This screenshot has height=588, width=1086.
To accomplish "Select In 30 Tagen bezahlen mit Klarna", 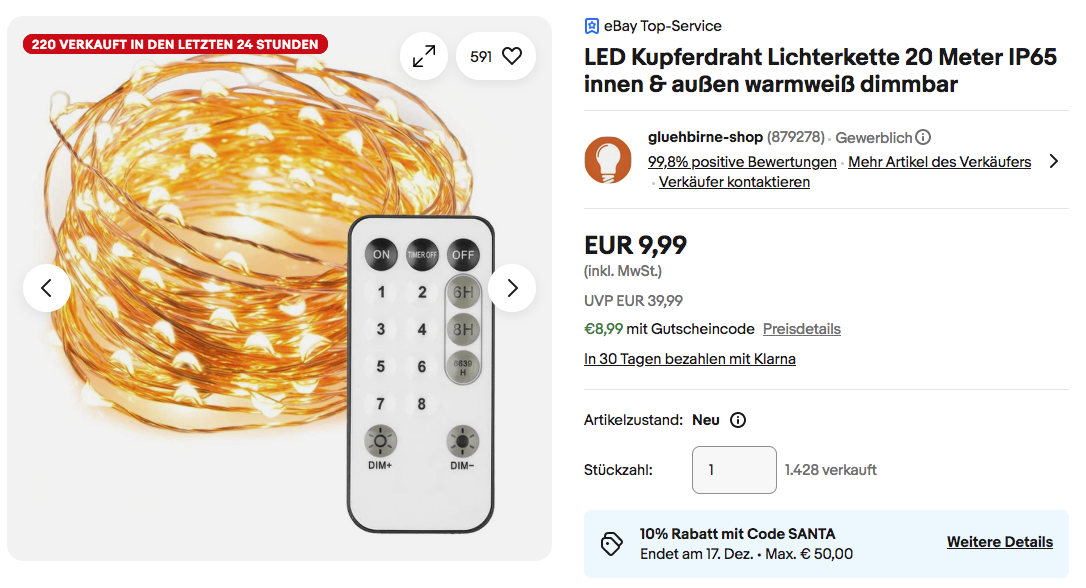I will tap(689, 359).
